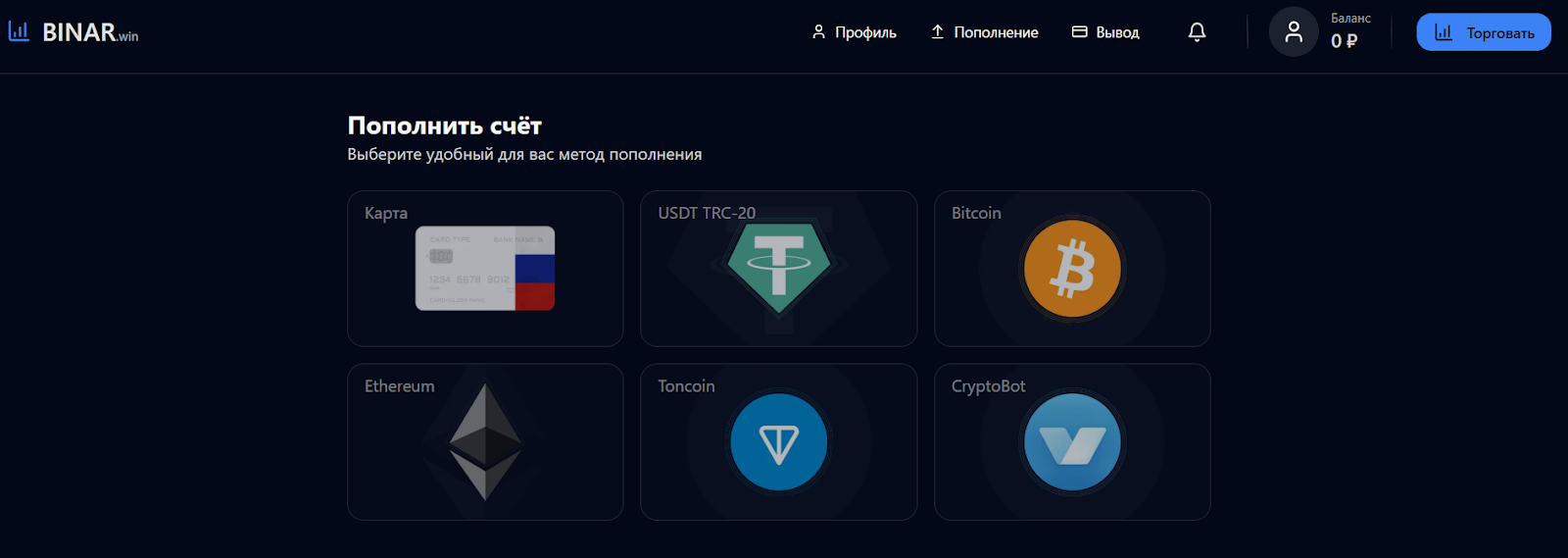Choose the orange Bitcoin coin icon
This screenshot has width=1568, height=558.
pos(1072,269)
